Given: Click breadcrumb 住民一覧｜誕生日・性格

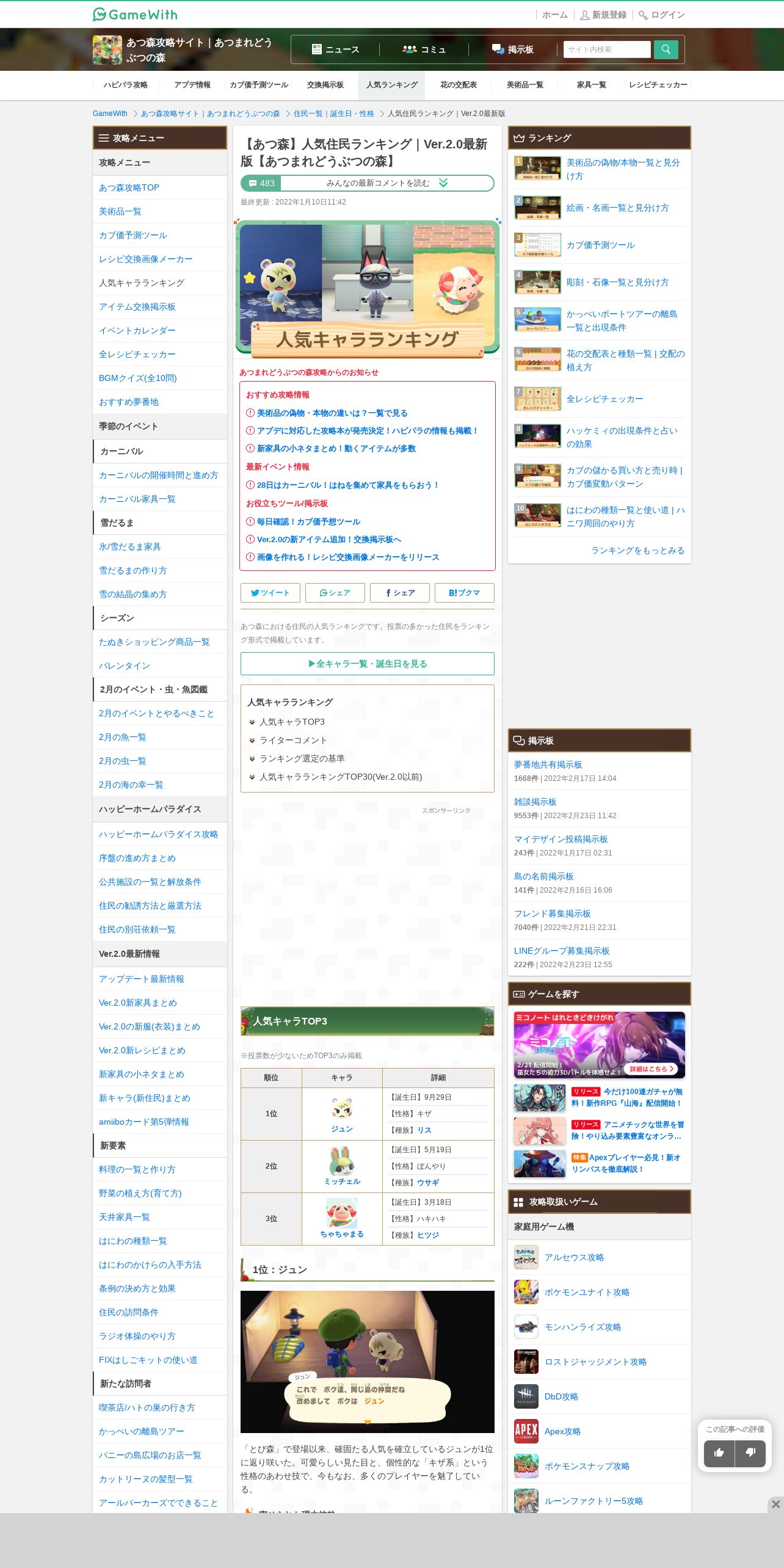Looking at the screenshot, I should click(x=334, y=114).
